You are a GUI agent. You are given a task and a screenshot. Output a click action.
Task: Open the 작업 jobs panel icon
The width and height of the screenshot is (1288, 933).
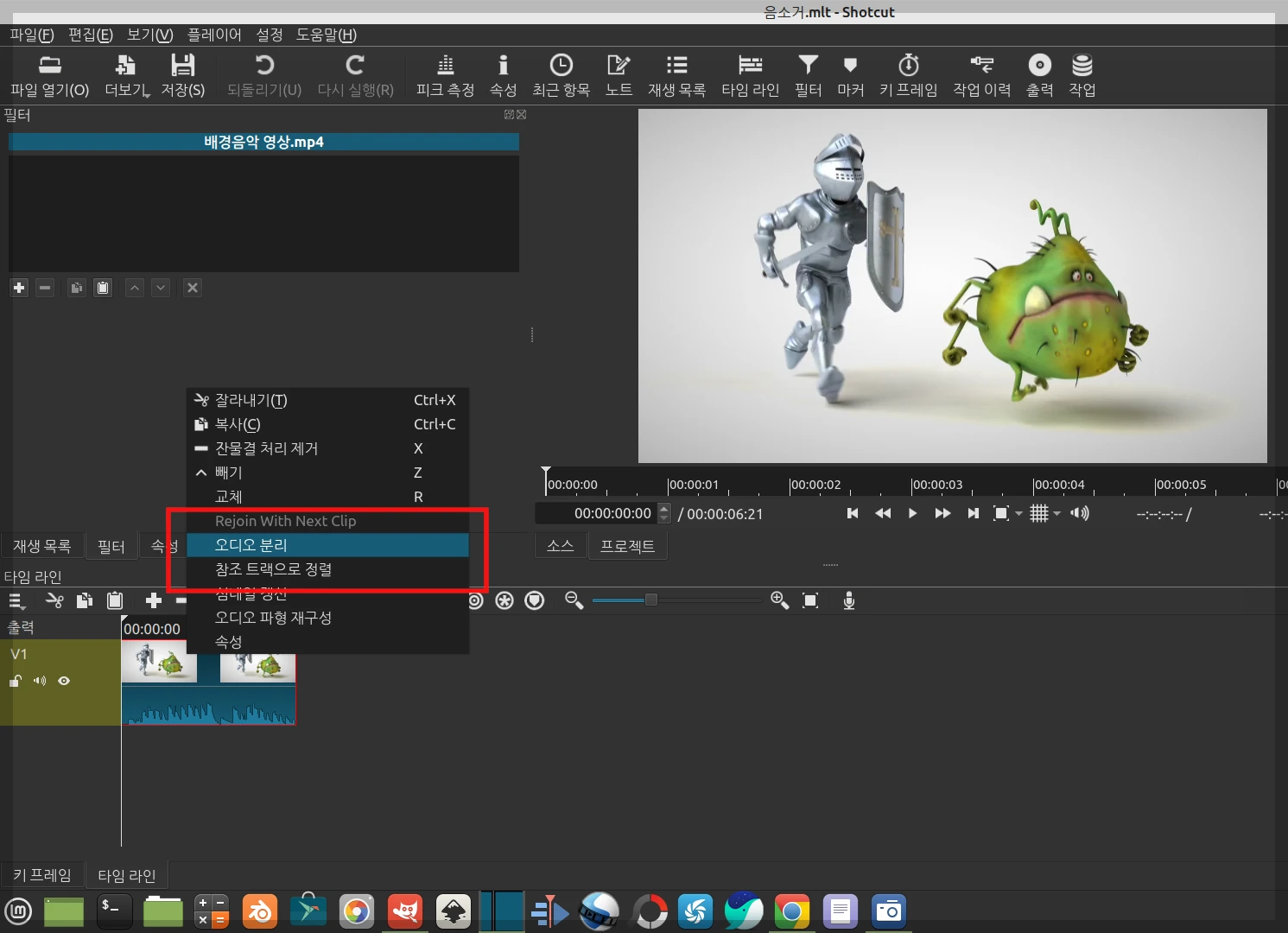pyautogui.click(x=1082, y=76)
